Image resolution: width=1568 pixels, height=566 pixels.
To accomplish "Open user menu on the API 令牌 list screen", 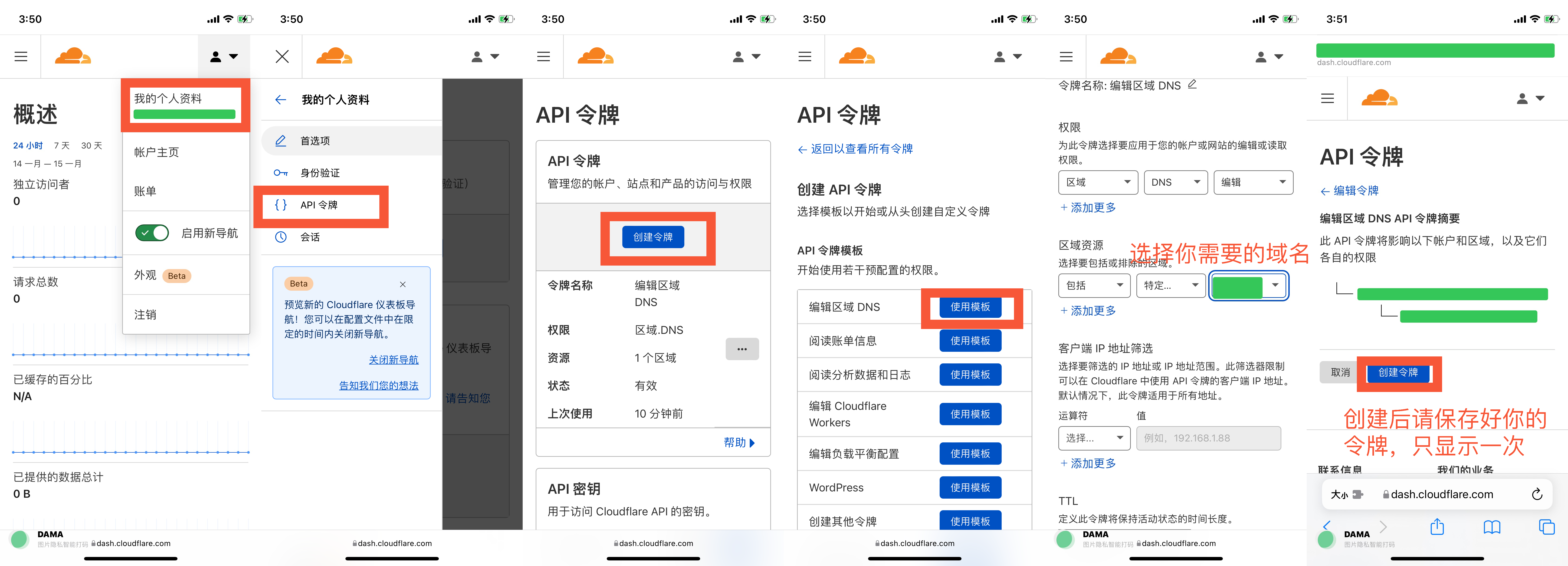I will click(x=746, y=57).
